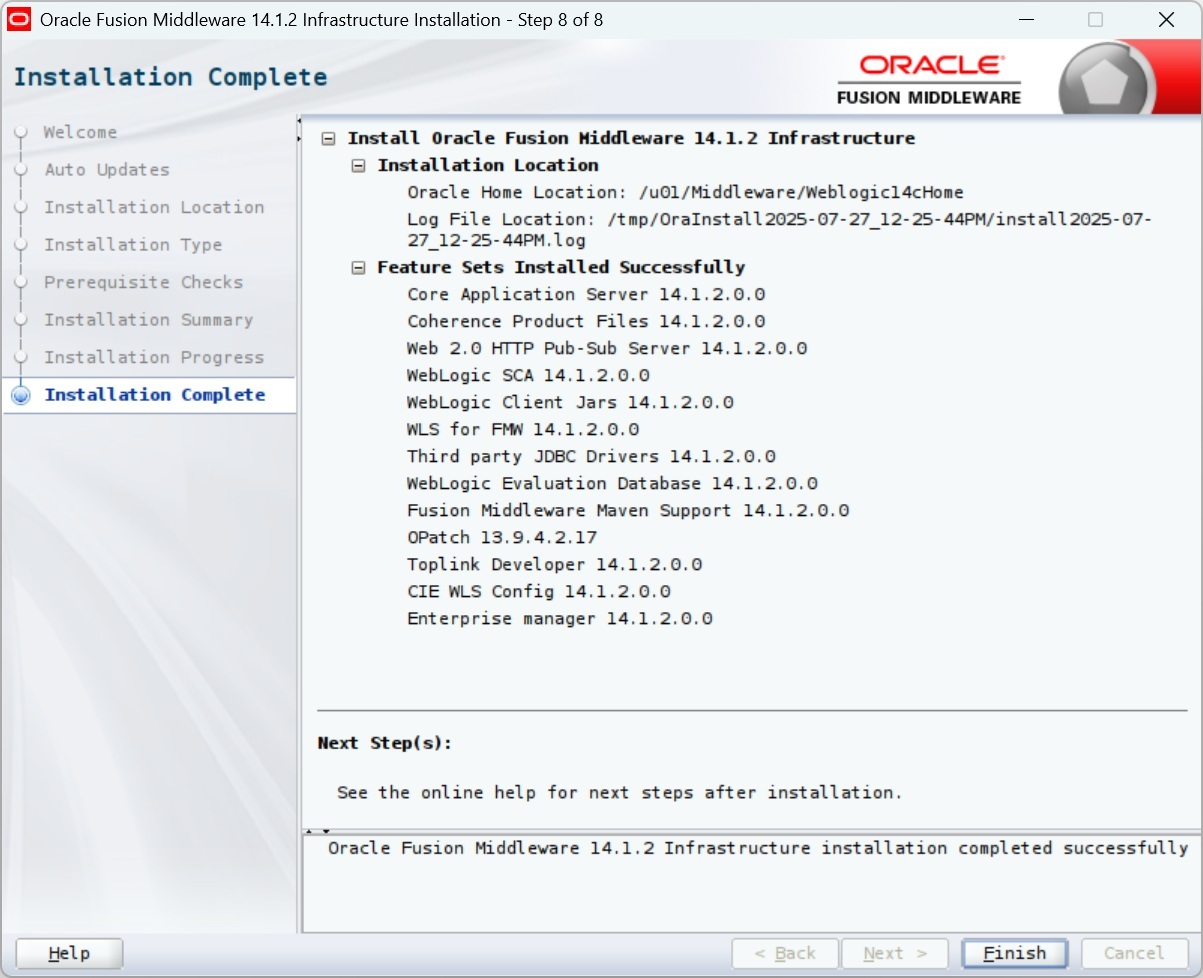The height and width of the screenshot is (978, 1203).
Task: Minimize the installer window
Action: tap(1026, 19)
